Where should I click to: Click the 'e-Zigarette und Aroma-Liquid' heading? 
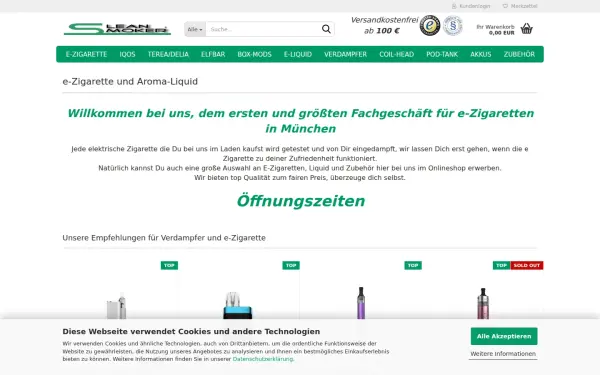(x=130, y=82)
